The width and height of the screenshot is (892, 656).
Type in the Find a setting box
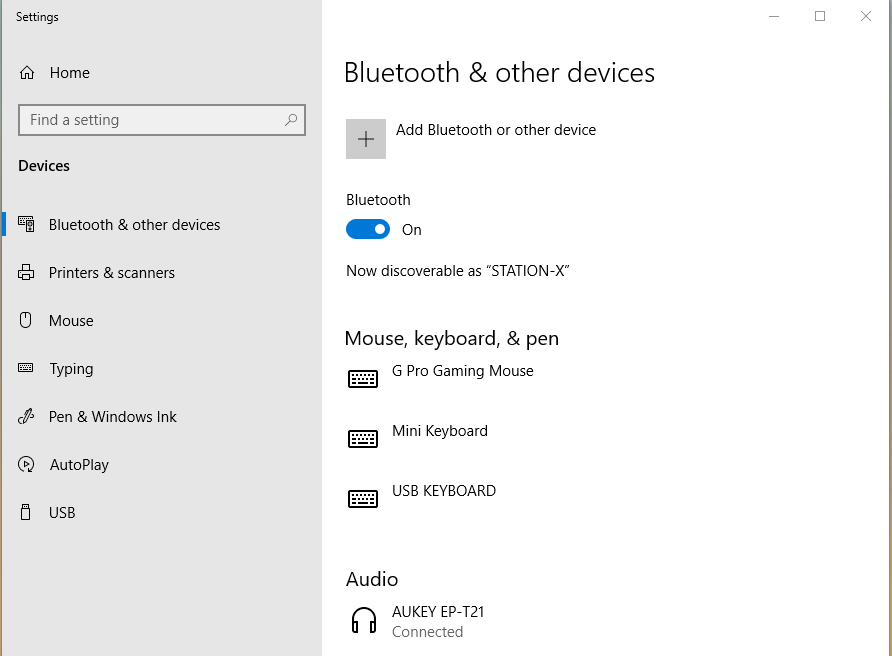150,120
